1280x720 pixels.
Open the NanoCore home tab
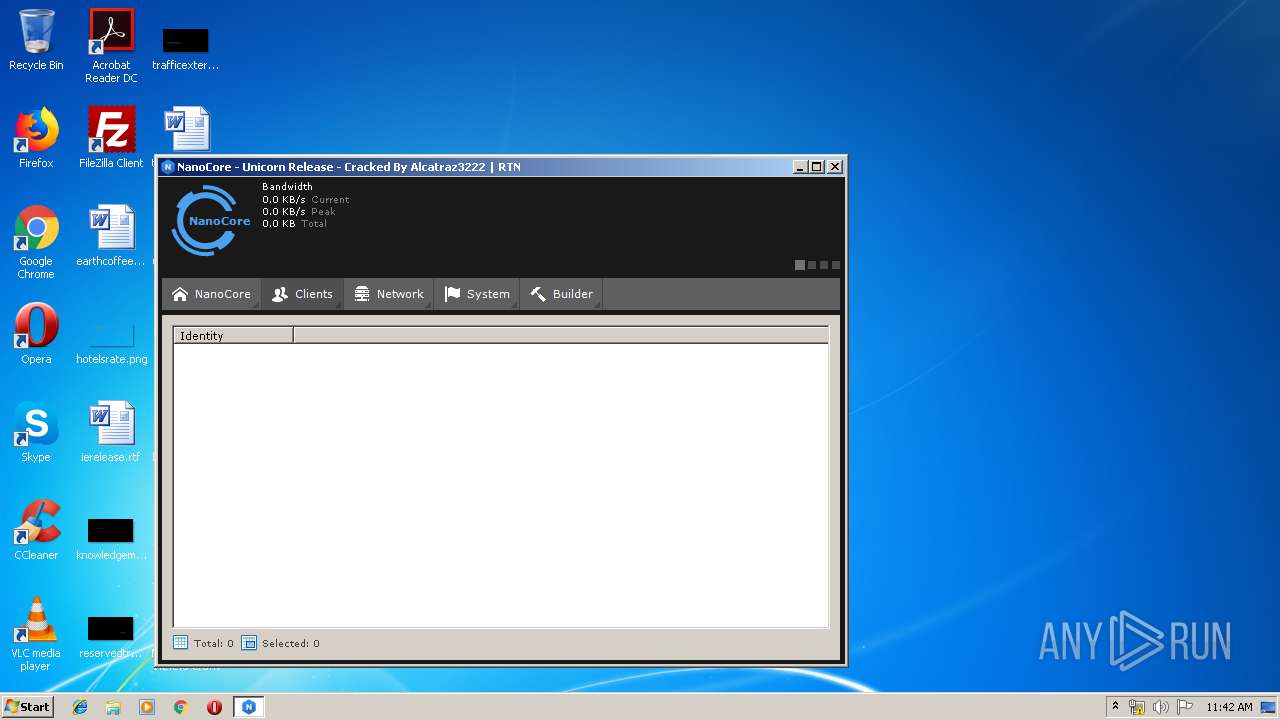pyautogui.click(x=211, y=294)
